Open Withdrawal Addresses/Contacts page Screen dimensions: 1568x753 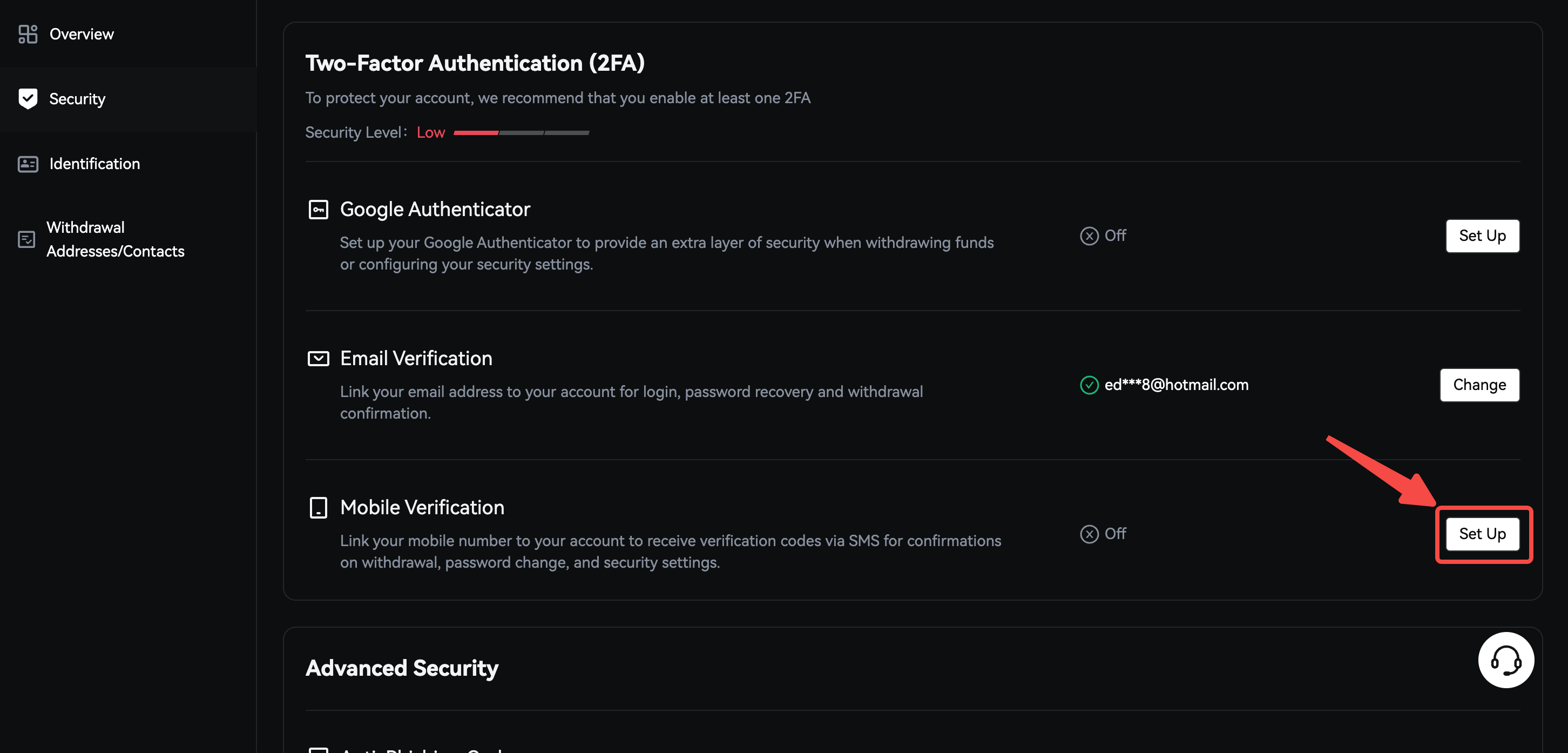point(115,239)
